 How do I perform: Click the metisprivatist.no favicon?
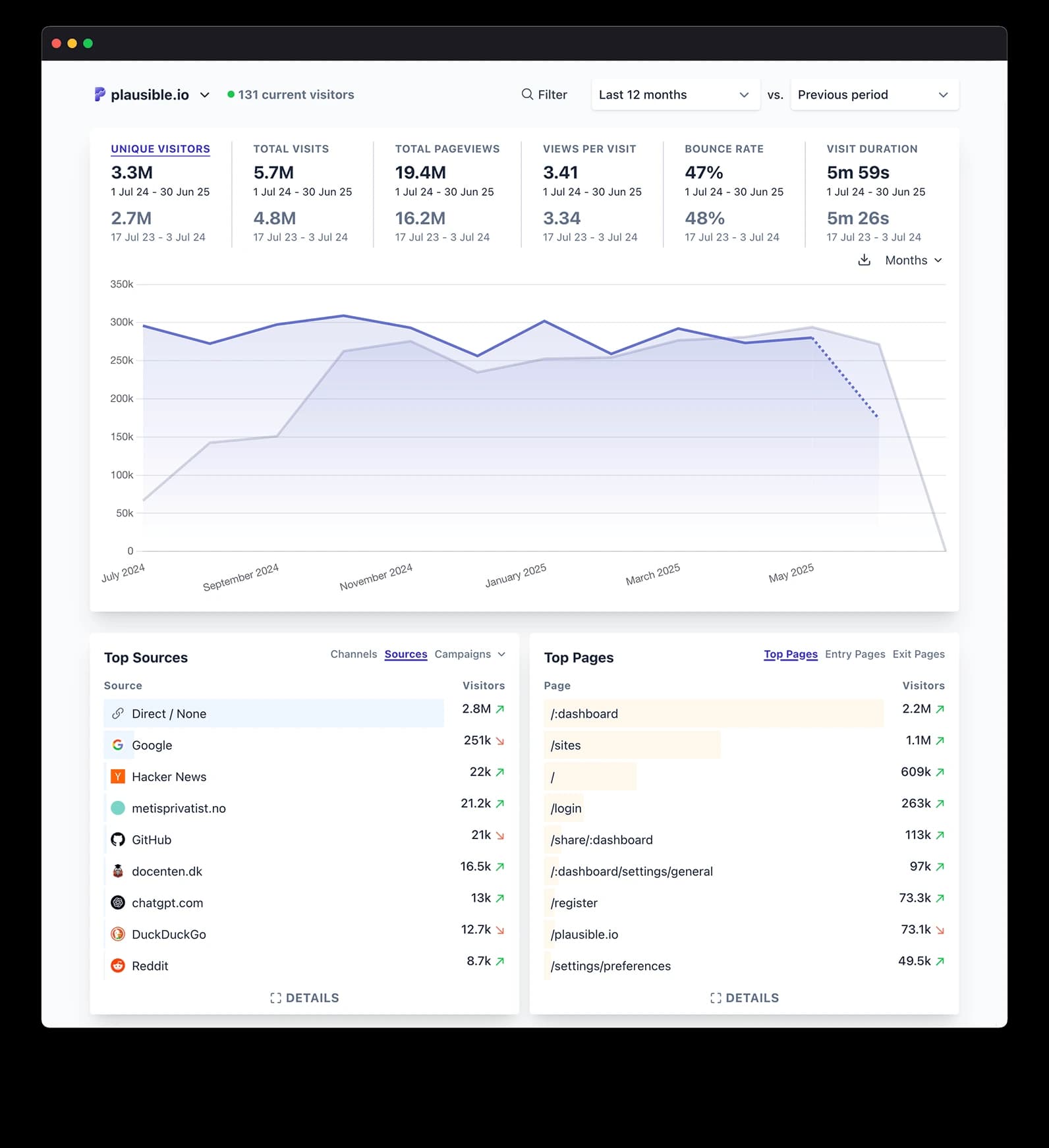[x=118, y=808]
